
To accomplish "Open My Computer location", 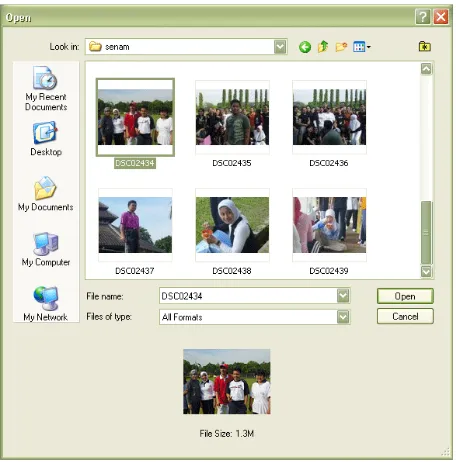I will (x=46, y=249).
